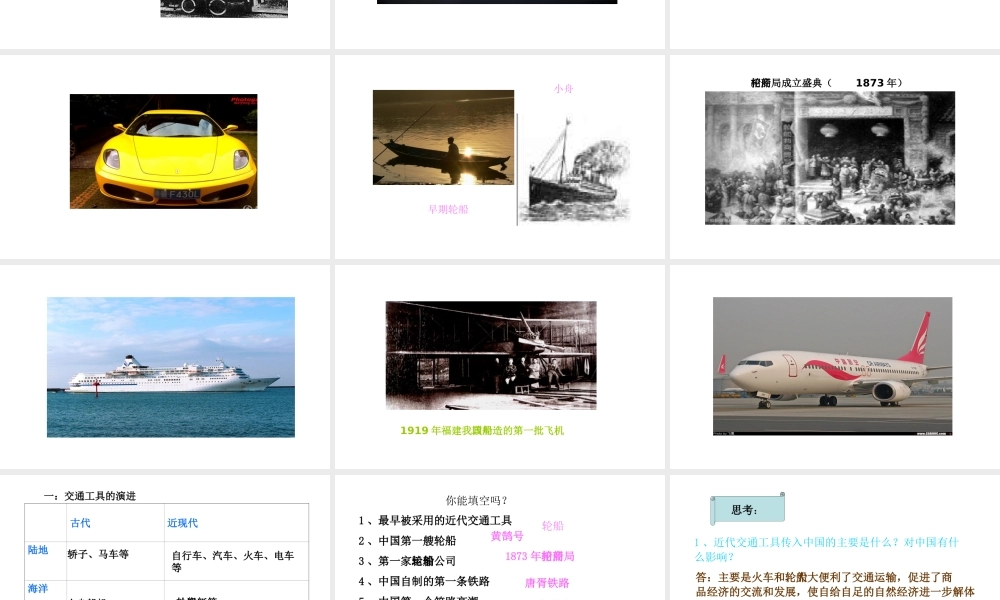Click the blue question '1、近代交通工具传入中国'

click(827, 549)
